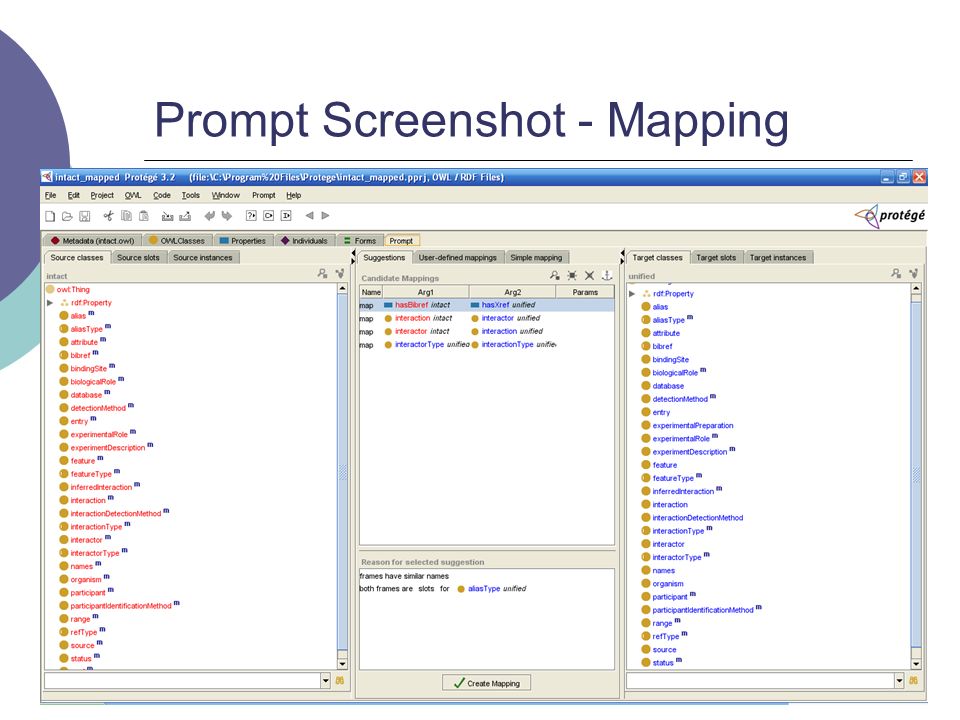This screenshot has width=960, height=720.
Task: Click the anchor icon above Candidate Mappings
Action: [x=607, y=276]
